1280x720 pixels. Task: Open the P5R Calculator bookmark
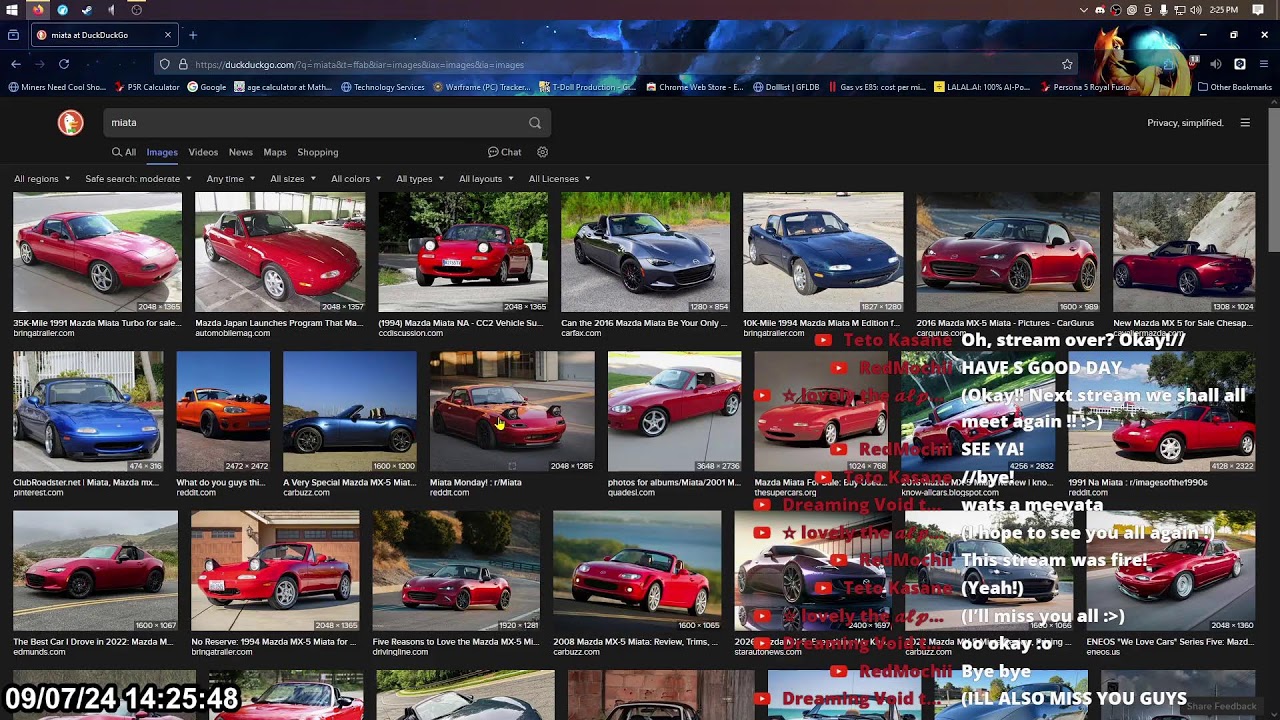147,87
